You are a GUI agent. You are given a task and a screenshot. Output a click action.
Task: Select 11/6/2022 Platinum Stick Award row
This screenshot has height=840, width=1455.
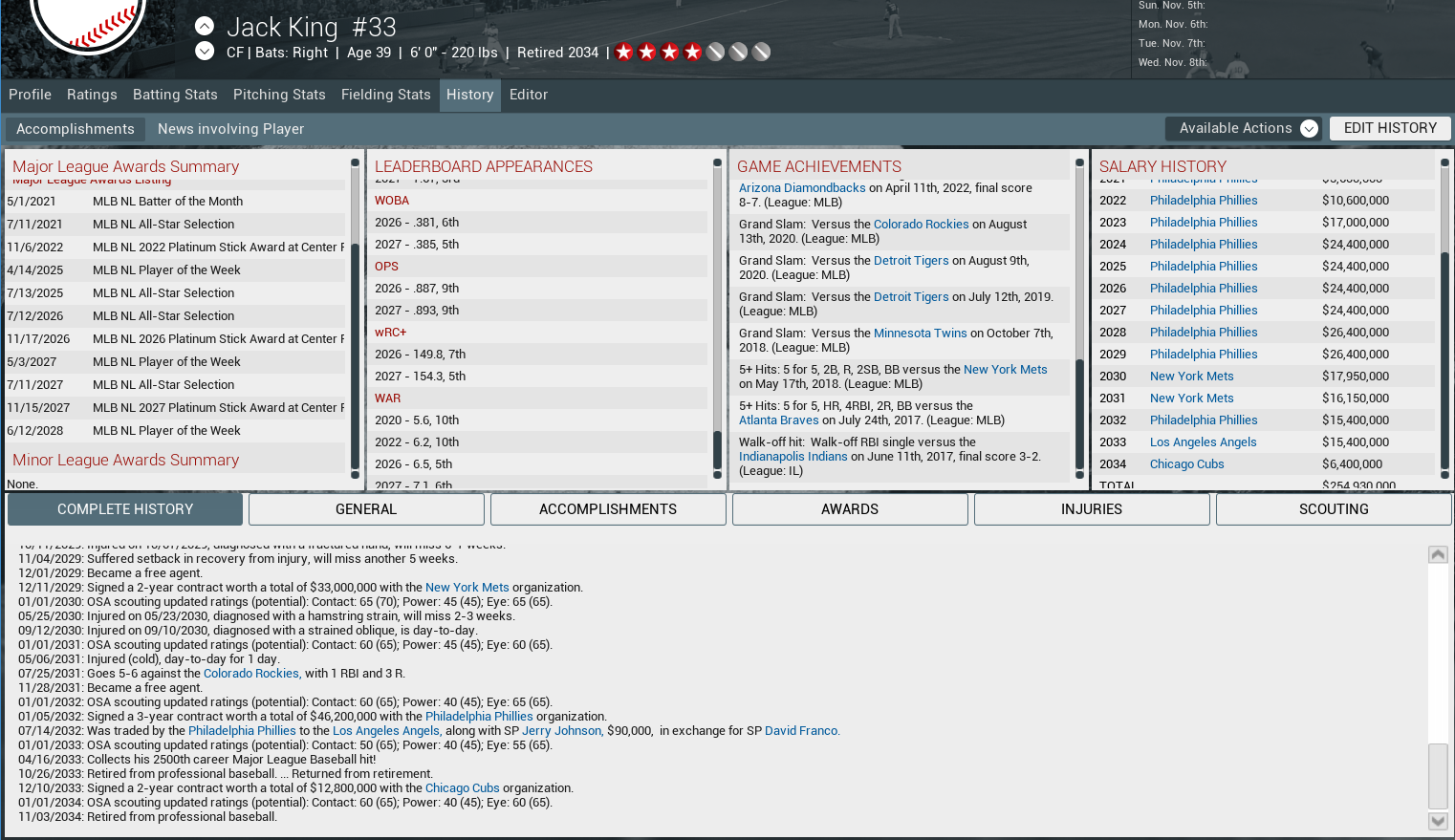(175, 248)
